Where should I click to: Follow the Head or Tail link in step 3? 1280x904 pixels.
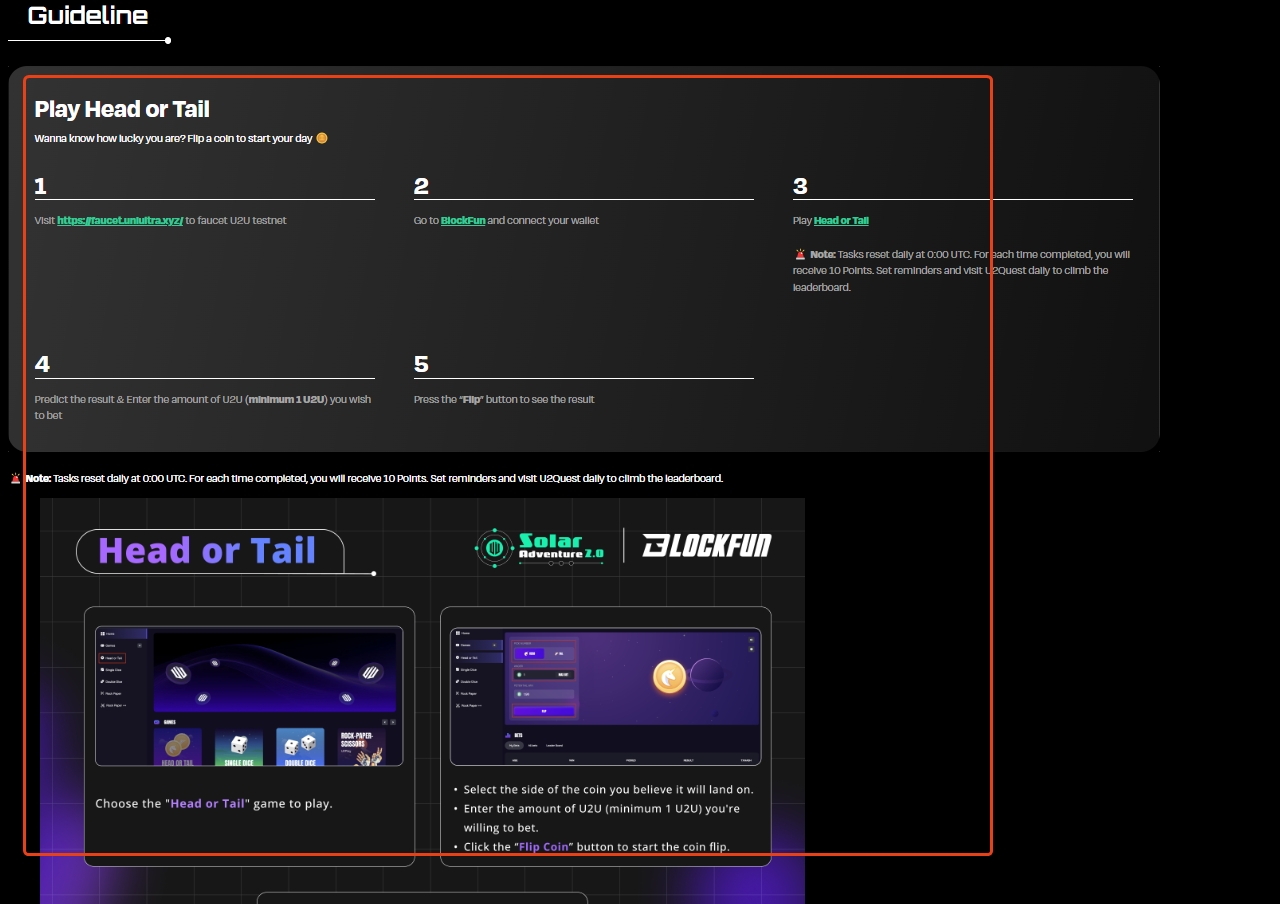click(x=841, y=220)
